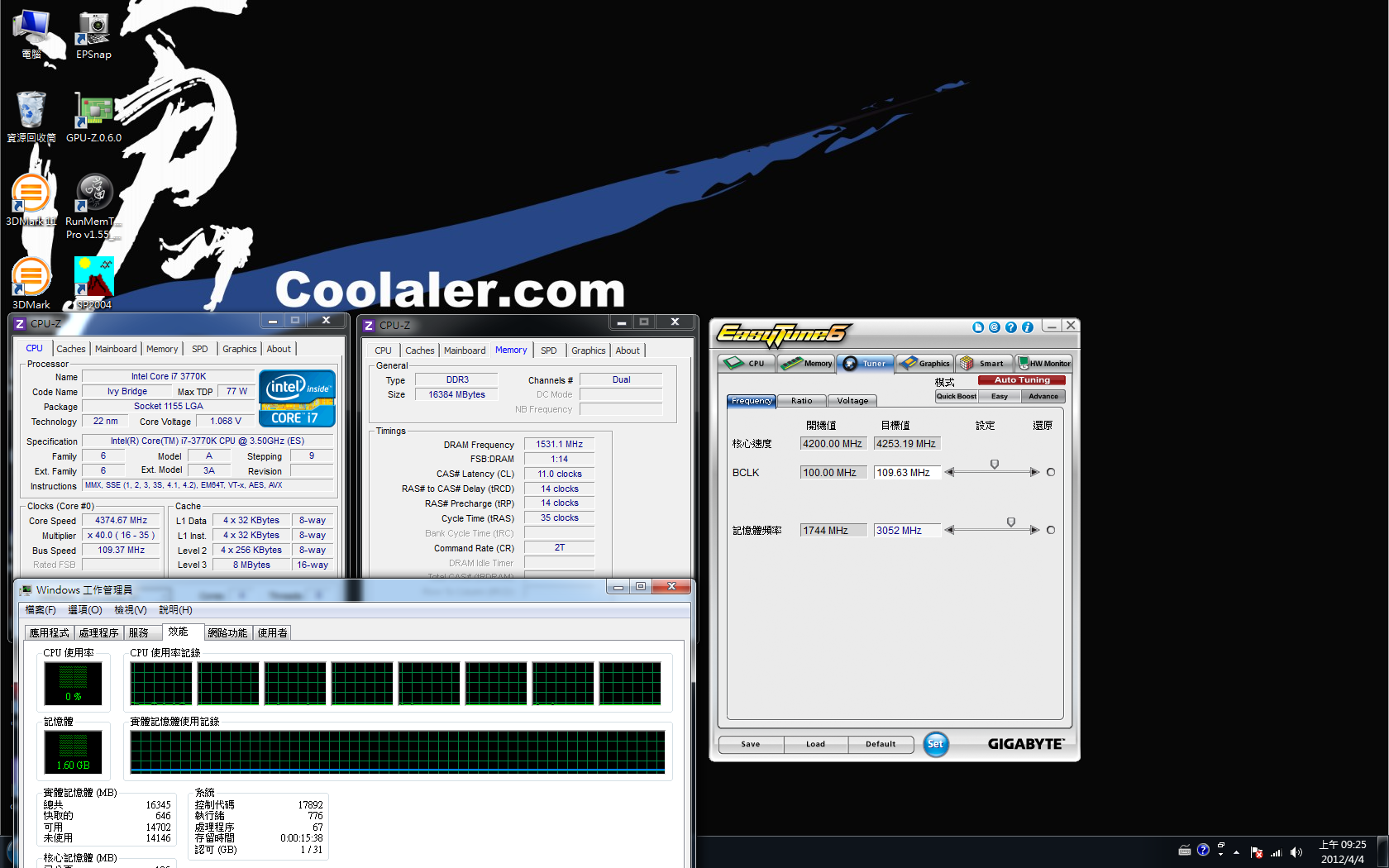Screen dimensions: 1389x868
Task: Toggle the memory frequency restore radio button
Action: pyautogui.click(x=1051, y=530)
